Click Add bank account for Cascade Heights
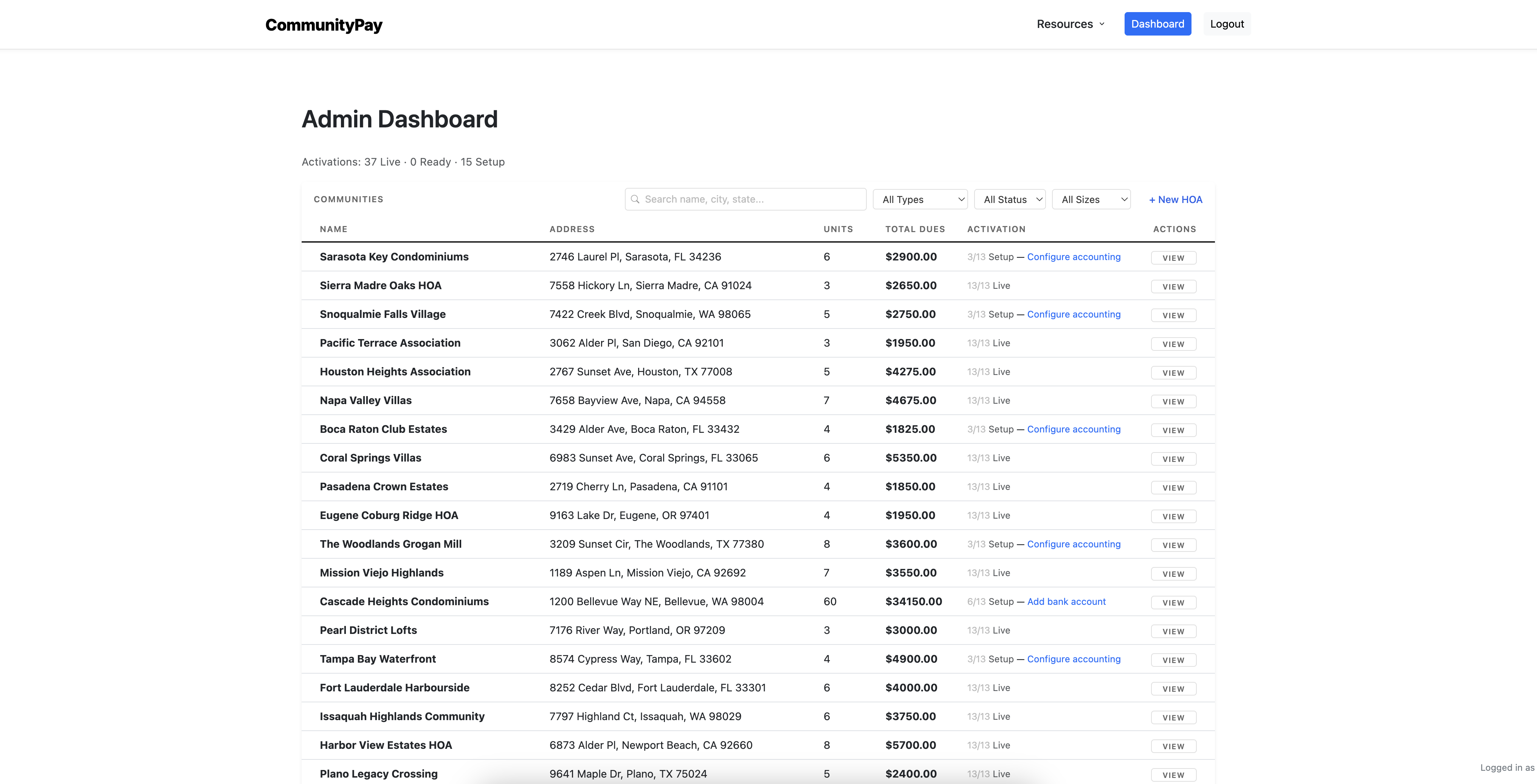This screenshot has height=784, width=1537. tap(1066, 601)
